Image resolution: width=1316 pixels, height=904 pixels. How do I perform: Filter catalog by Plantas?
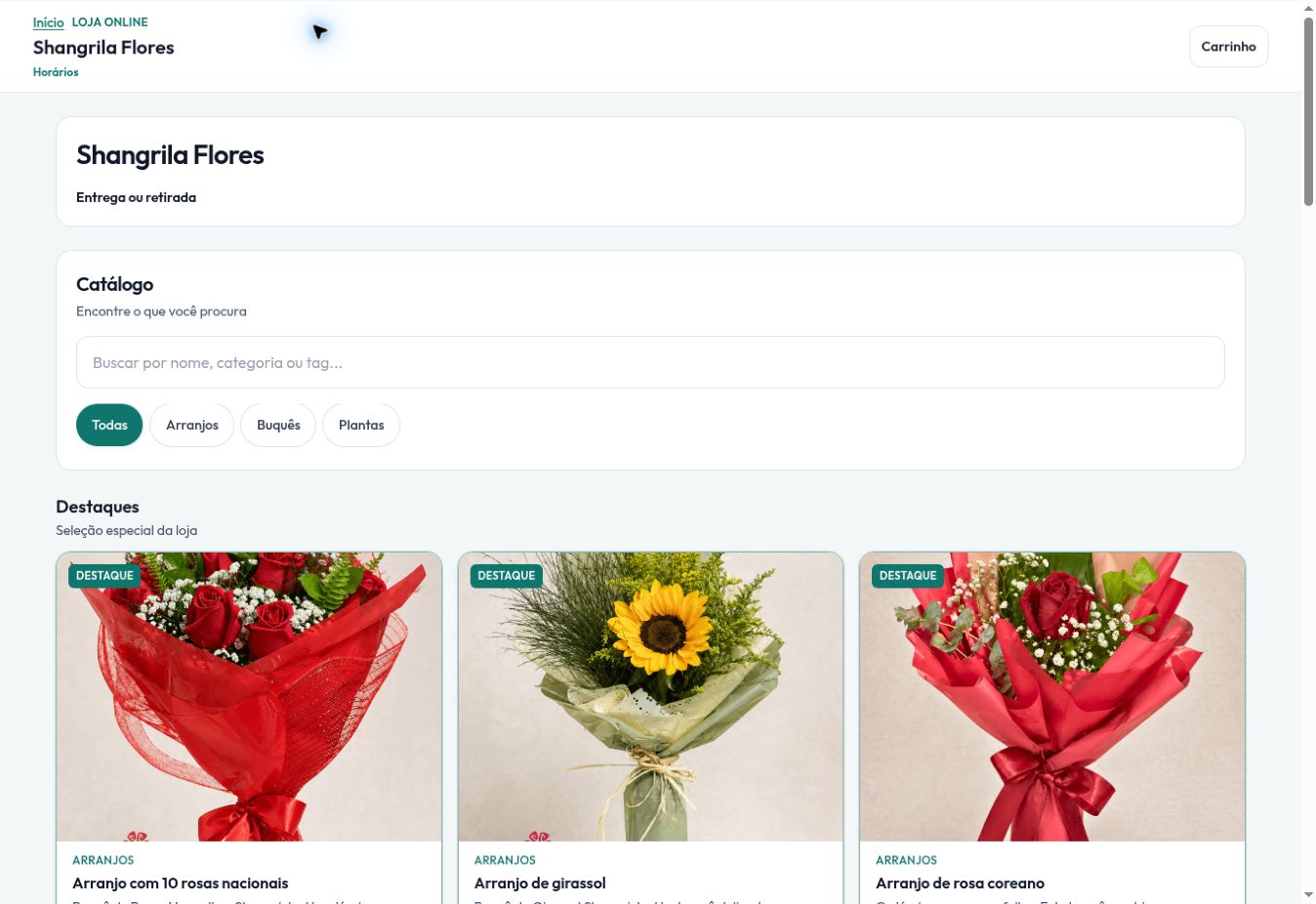[361, 425]
